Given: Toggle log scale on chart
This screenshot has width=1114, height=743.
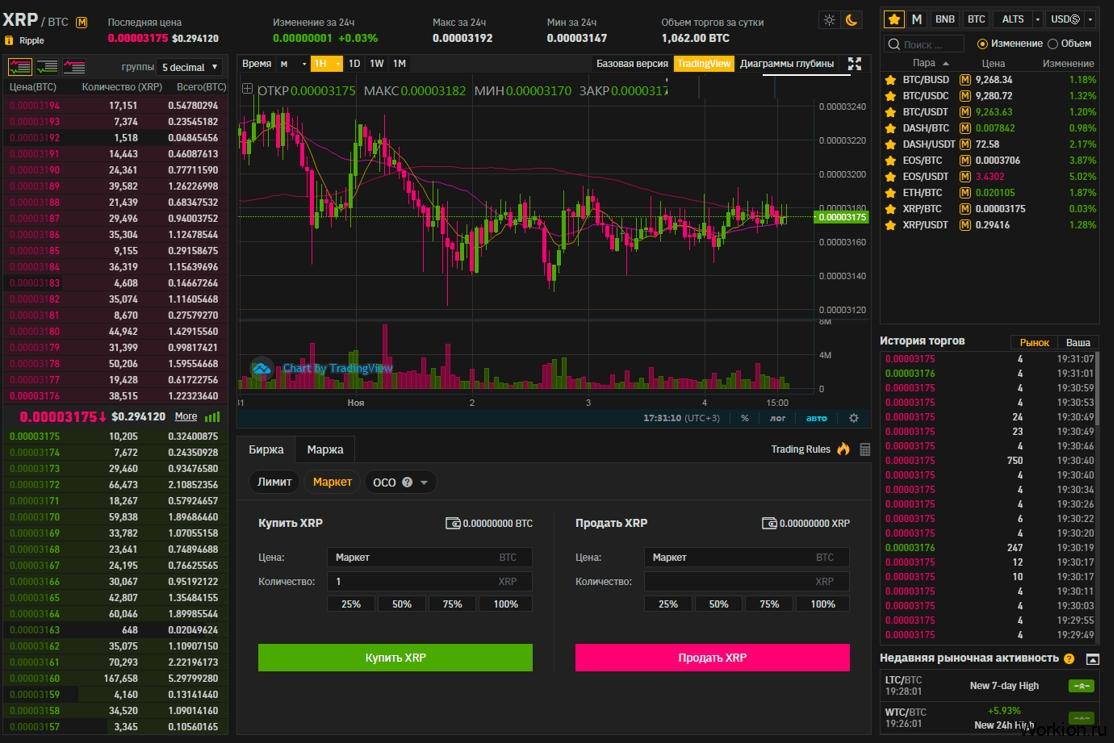Looking at the screenshot, I should (778, 418).
